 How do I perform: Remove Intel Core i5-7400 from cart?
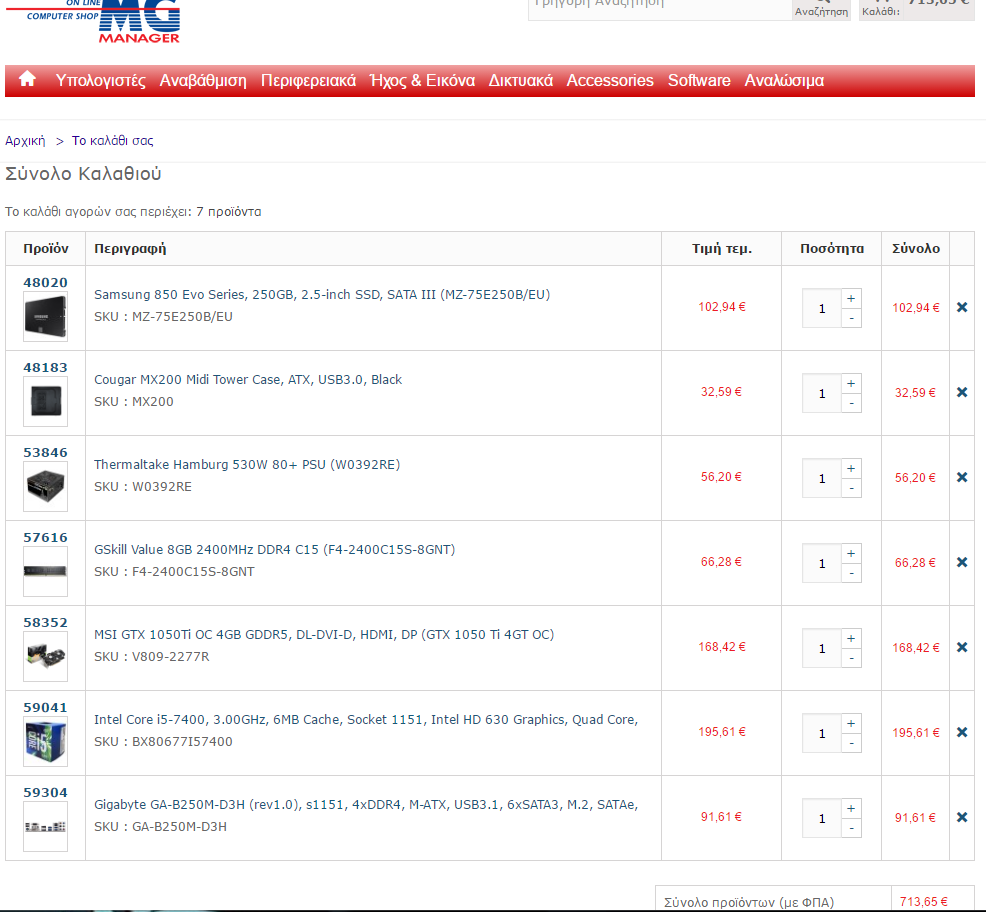tap(961, 731)
